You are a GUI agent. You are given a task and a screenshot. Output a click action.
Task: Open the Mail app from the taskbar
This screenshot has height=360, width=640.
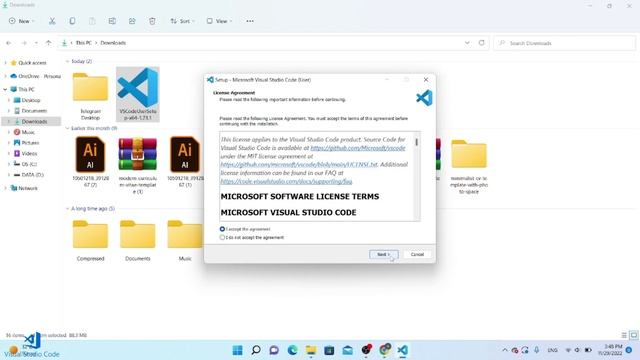347,350
